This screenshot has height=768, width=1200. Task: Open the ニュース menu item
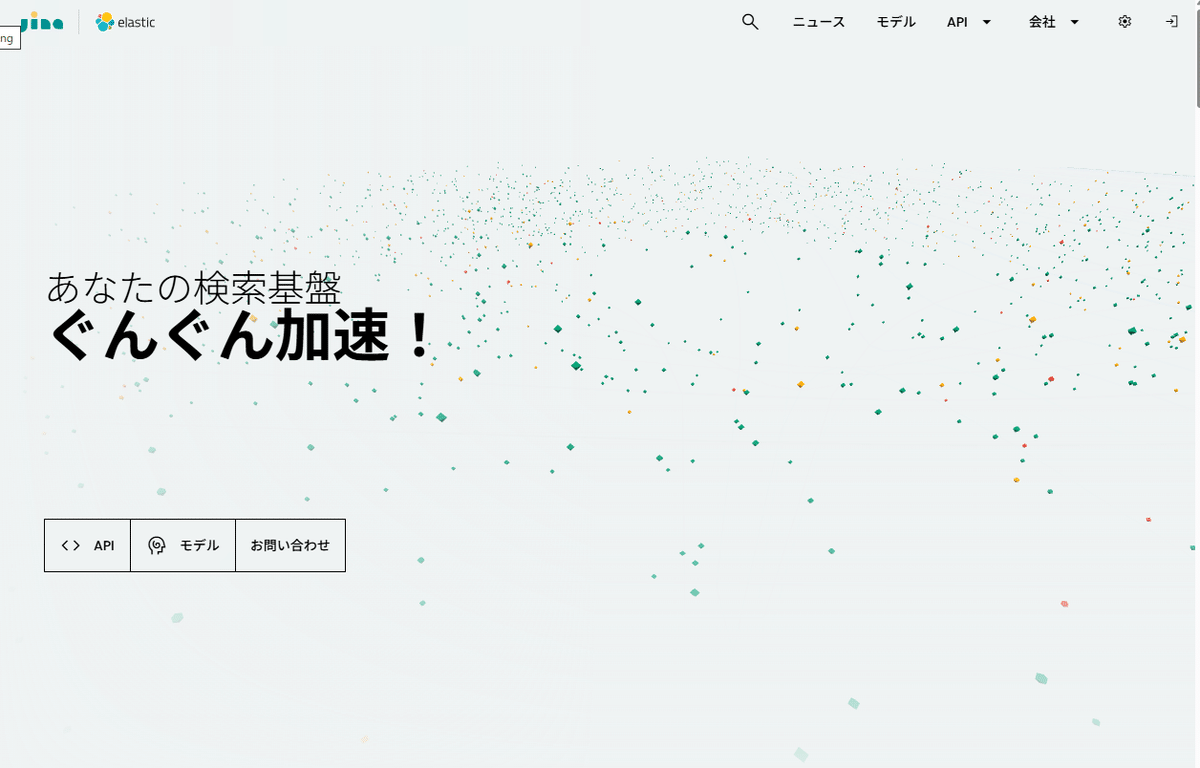pos(819,22)
